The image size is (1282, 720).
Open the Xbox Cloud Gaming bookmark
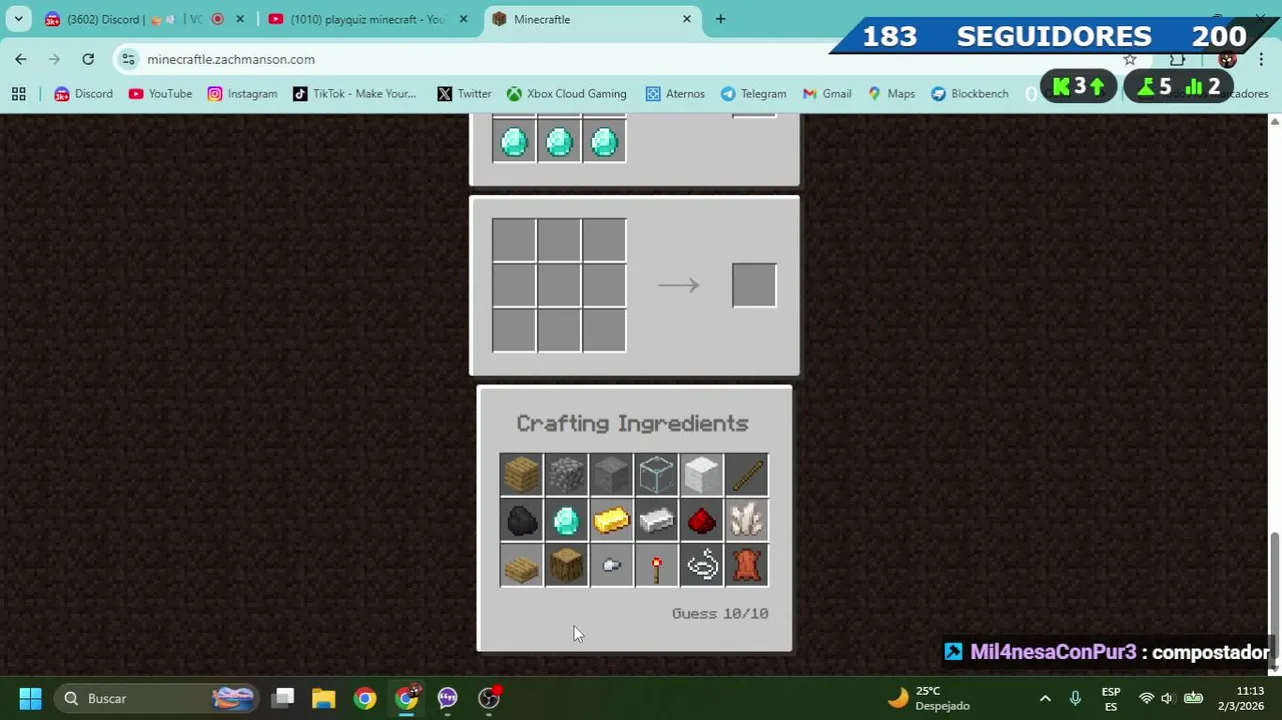pos(566,93)
